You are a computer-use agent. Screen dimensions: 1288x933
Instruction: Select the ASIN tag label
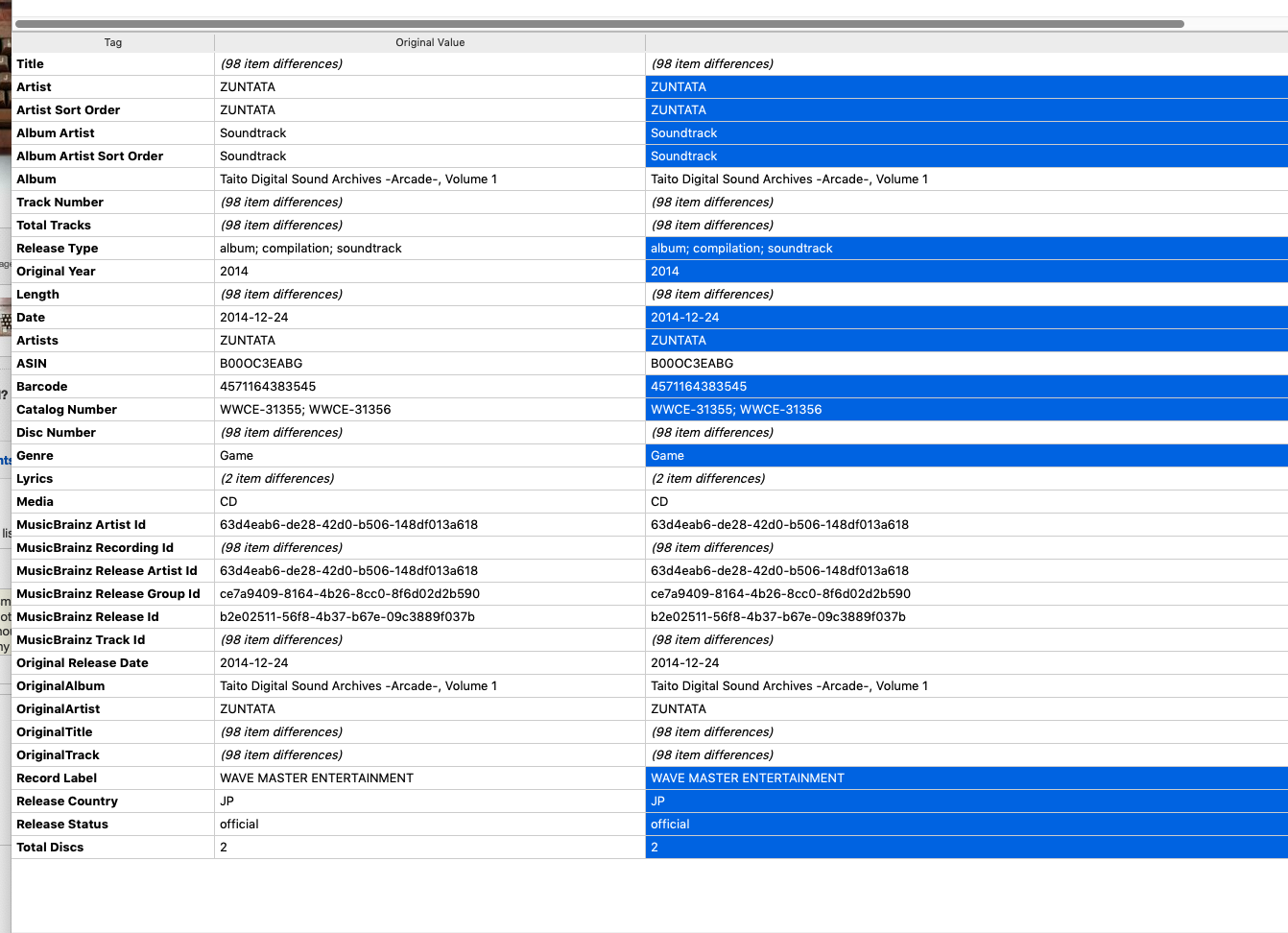tap(32, 364)
